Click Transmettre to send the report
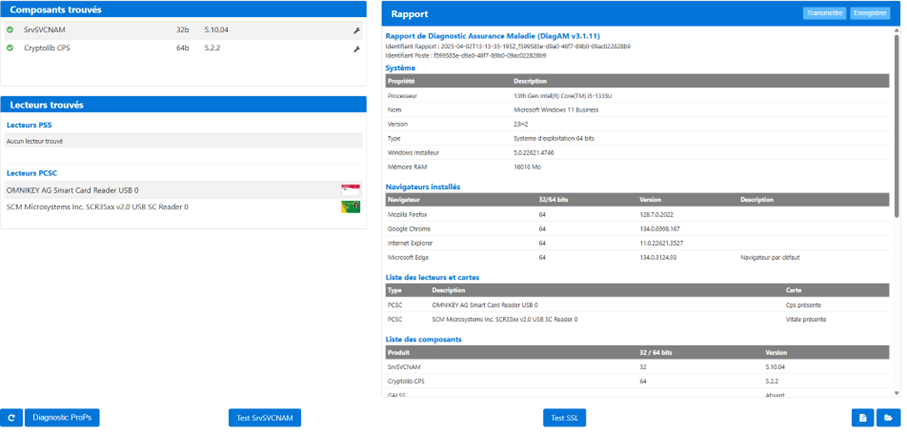Screen dimensions: 907x432 824,13
